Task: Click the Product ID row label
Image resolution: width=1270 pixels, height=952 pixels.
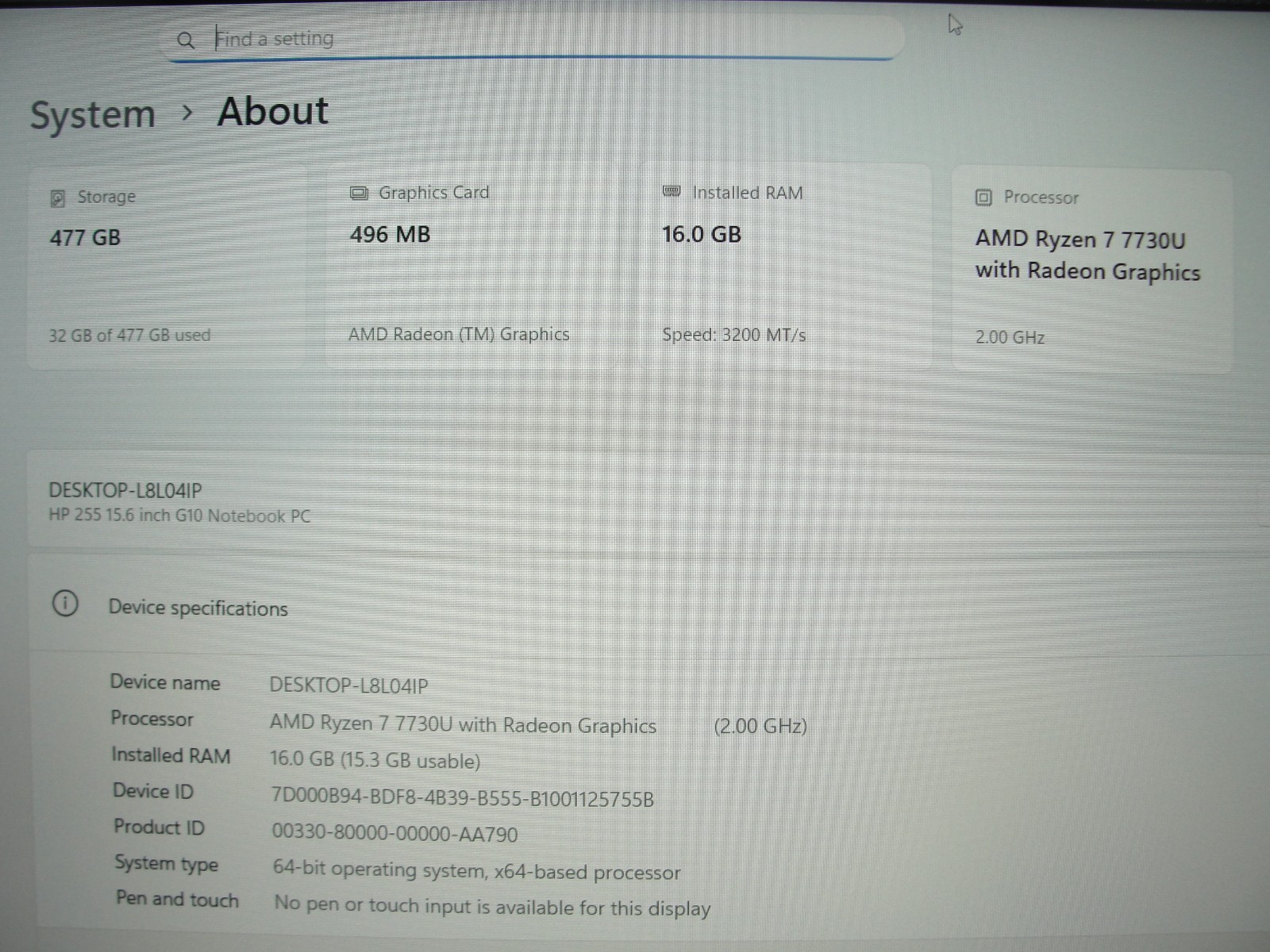Action: (159, 827)
